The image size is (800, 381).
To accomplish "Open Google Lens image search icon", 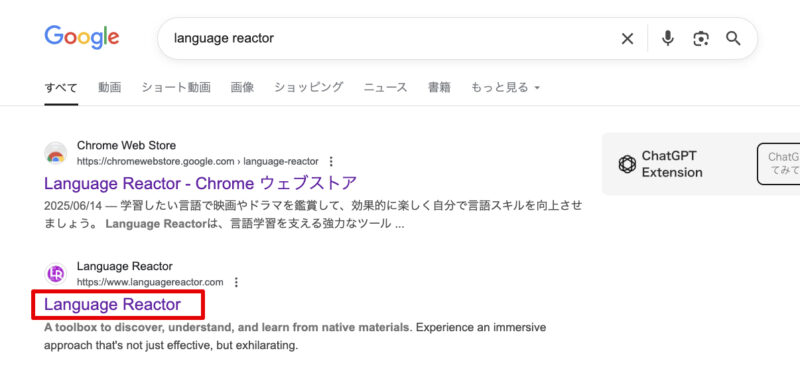I will [x=701, y=39].
